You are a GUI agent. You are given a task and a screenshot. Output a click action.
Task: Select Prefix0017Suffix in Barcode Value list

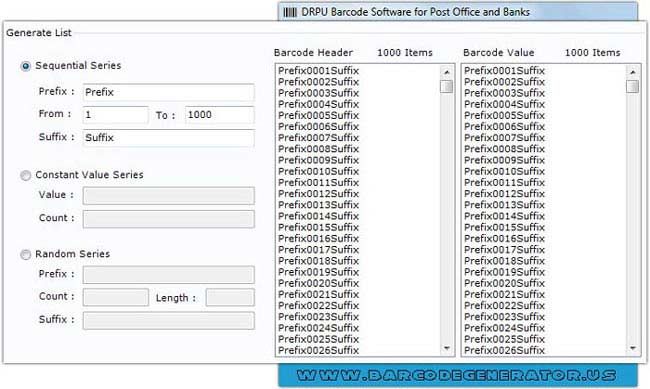coord(504,250)
